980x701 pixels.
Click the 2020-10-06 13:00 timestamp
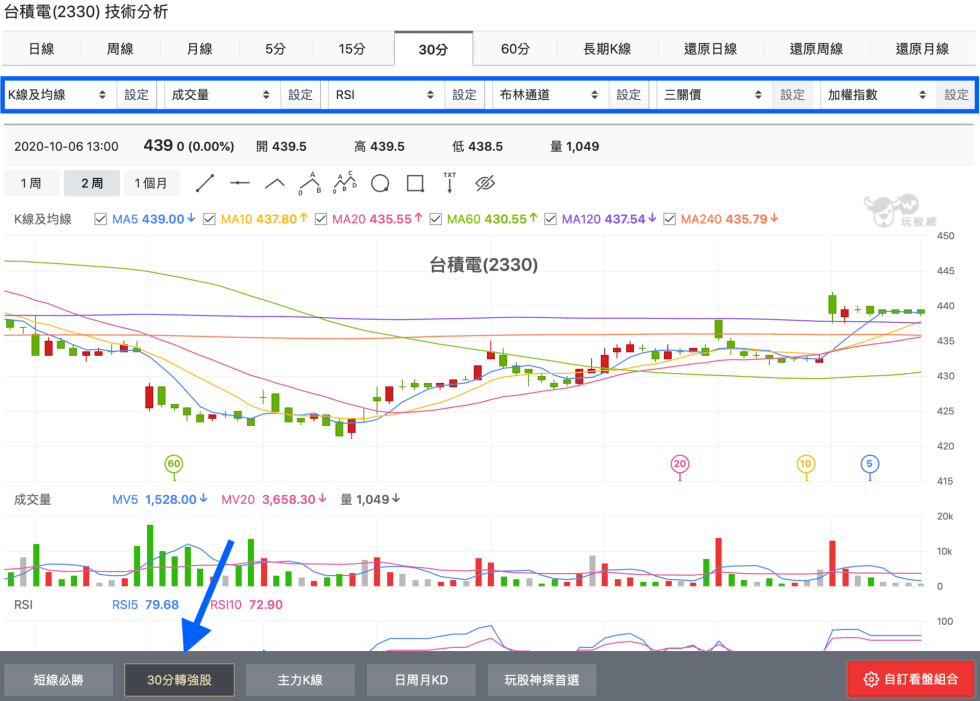point(66,147)
